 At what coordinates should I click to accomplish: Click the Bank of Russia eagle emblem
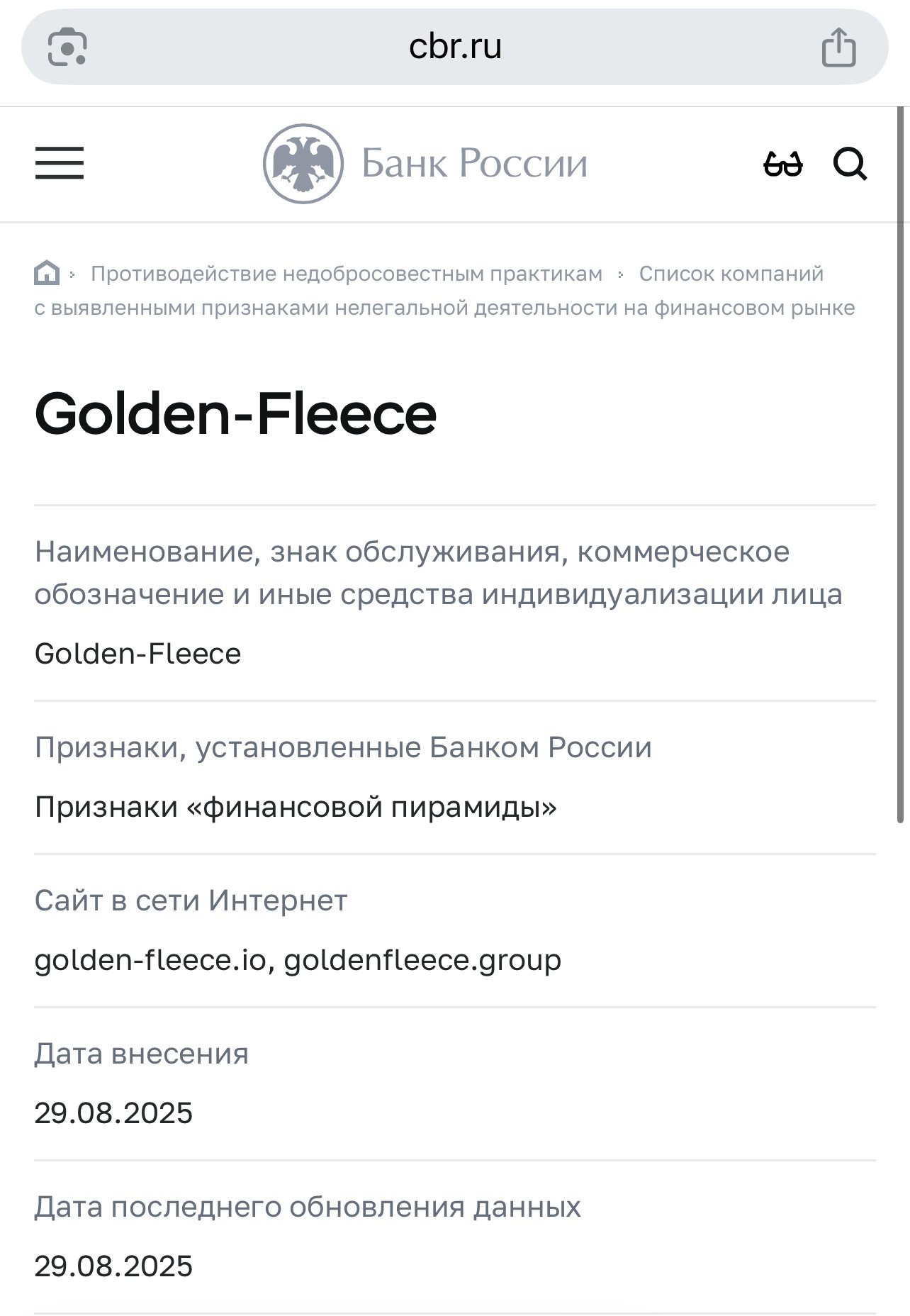(x=303, y=164)
